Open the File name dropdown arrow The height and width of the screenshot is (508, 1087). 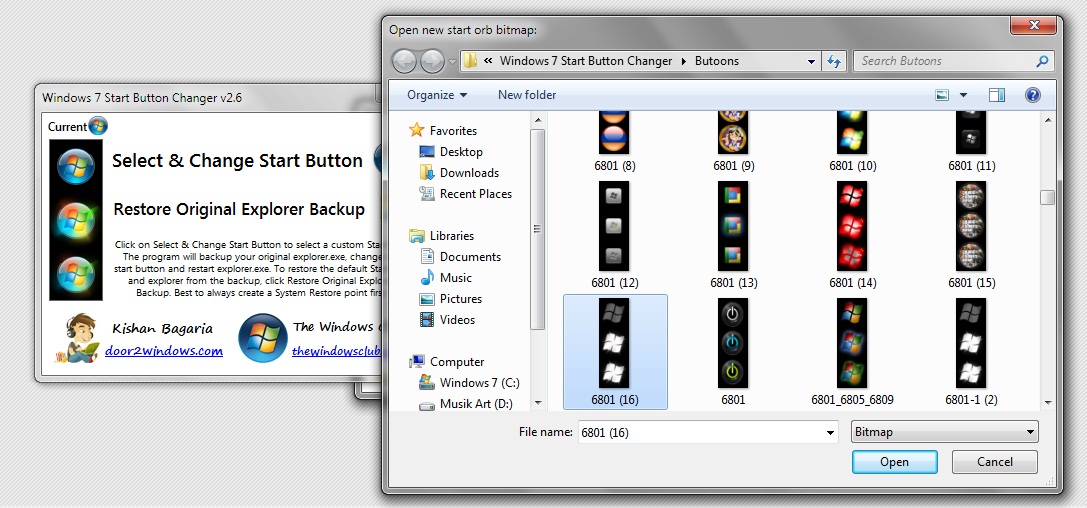pos(831,432)
